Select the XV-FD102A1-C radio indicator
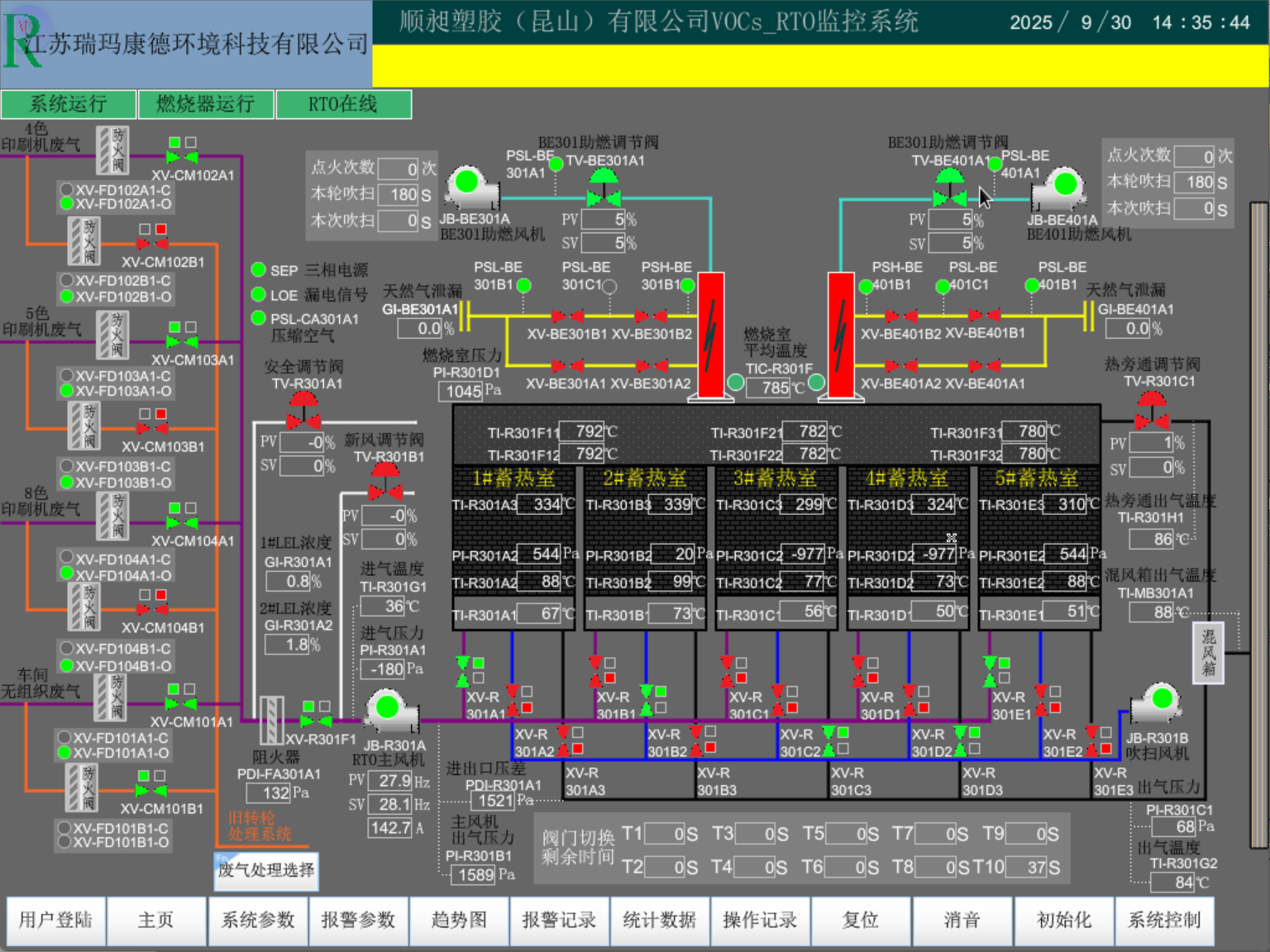Viewport: 1270px width, 952px height. pos(67,189)
